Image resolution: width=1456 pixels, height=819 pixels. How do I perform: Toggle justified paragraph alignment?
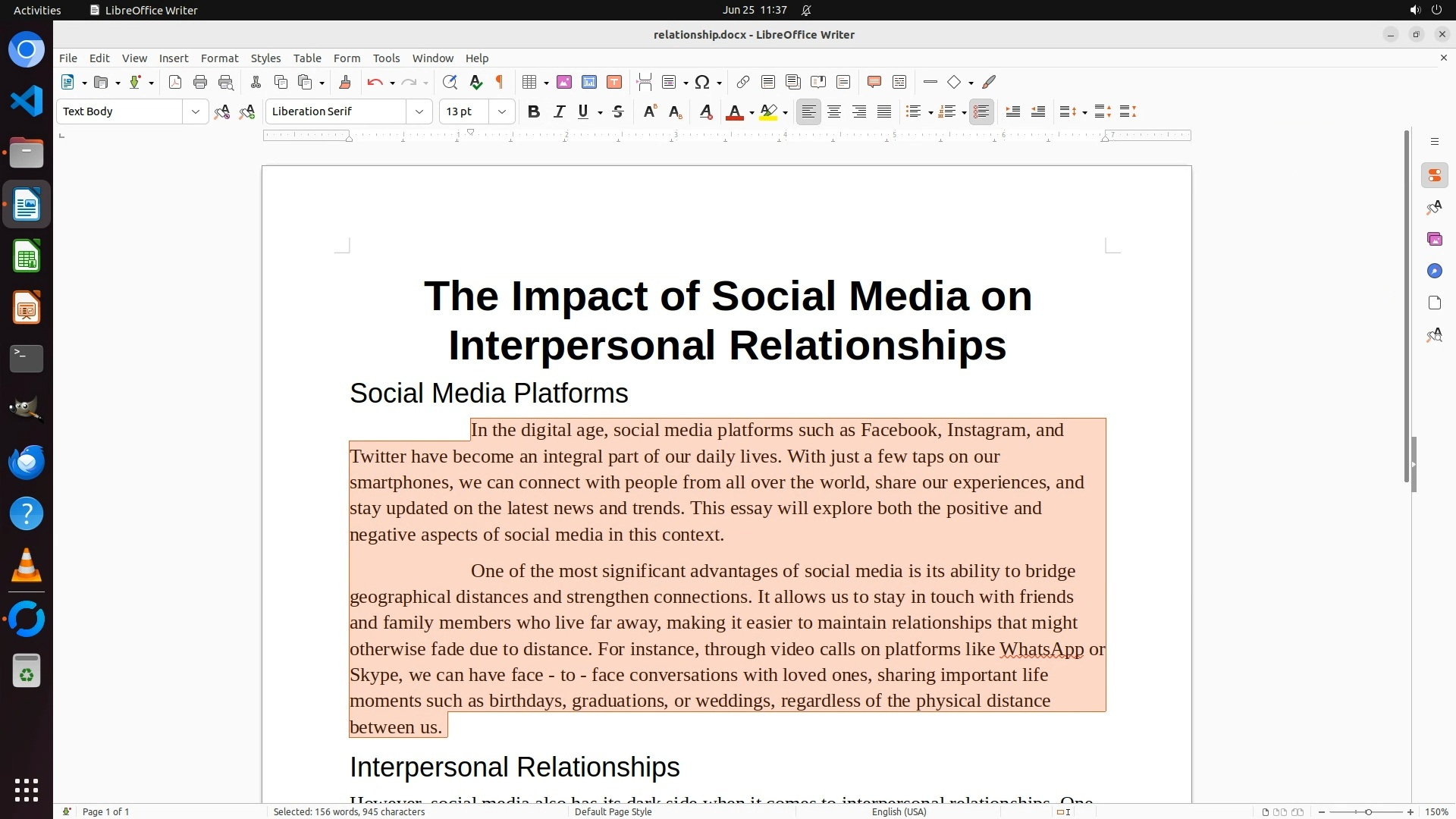[x=884, y=111]
